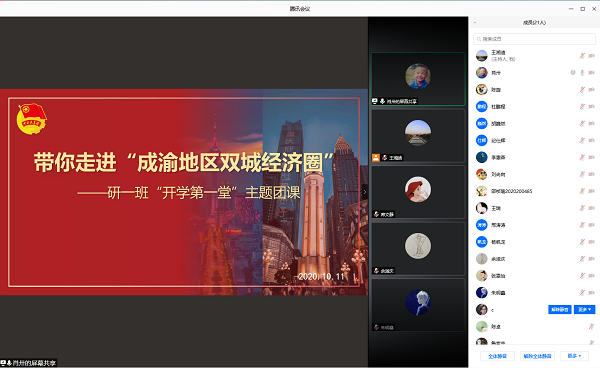The width and height of the screenshot is (600, 368).
Task: Toggle the host's microphone icon in the (主持人, 我) row
Action: click(582, 56)
